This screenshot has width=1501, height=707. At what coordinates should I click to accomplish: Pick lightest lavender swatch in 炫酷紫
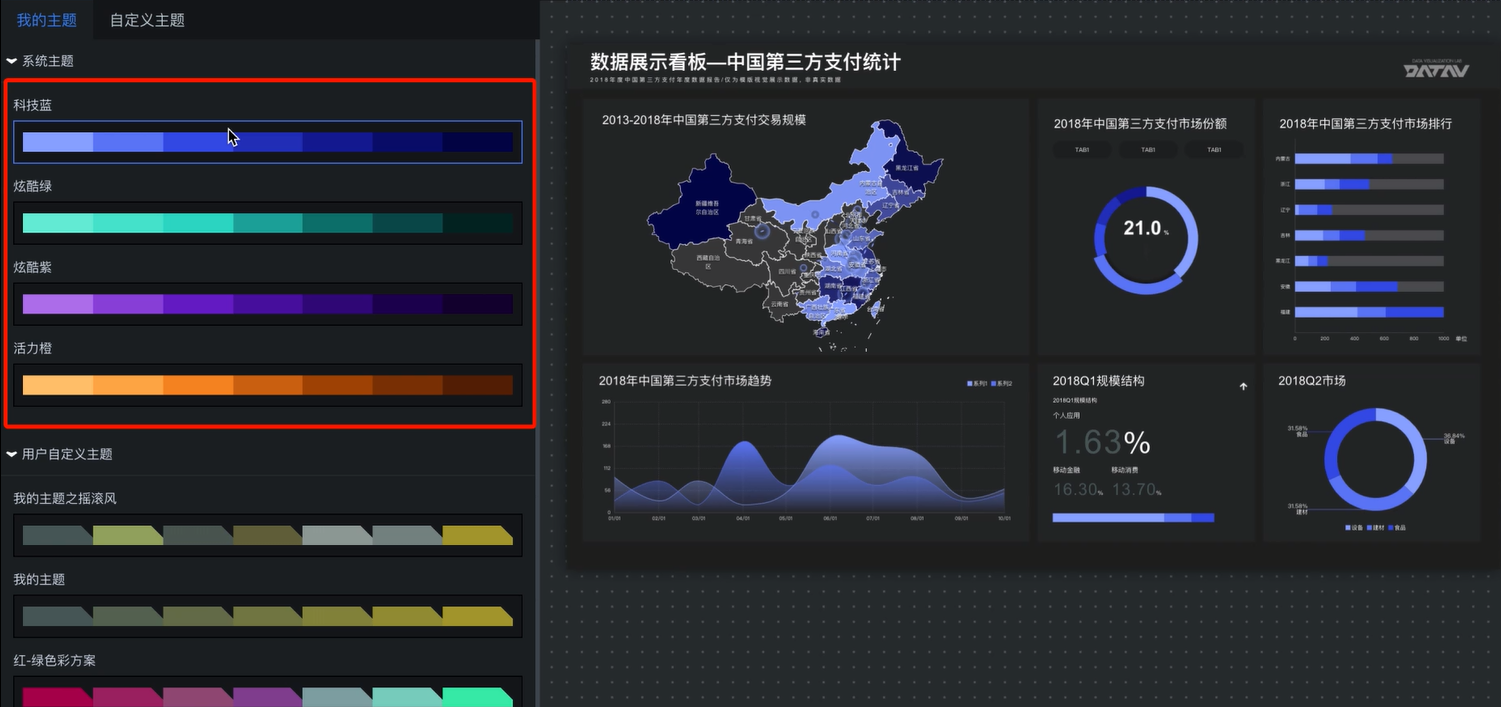pos(58,304)
